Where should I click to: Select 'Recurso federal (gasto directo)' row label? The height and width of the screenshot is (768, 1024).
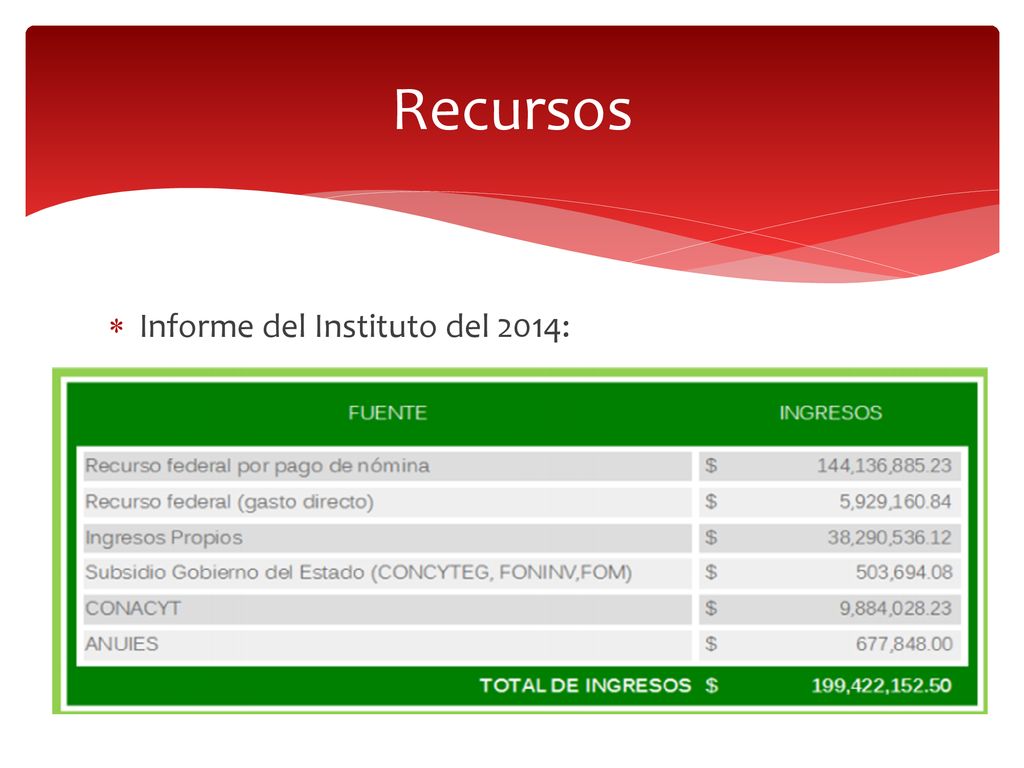[229, 502]
